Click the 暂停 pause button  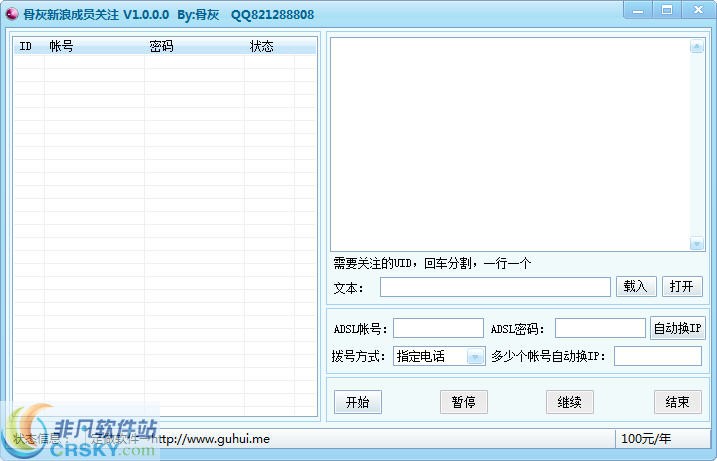pyautogui.click(x=464, y=402)
